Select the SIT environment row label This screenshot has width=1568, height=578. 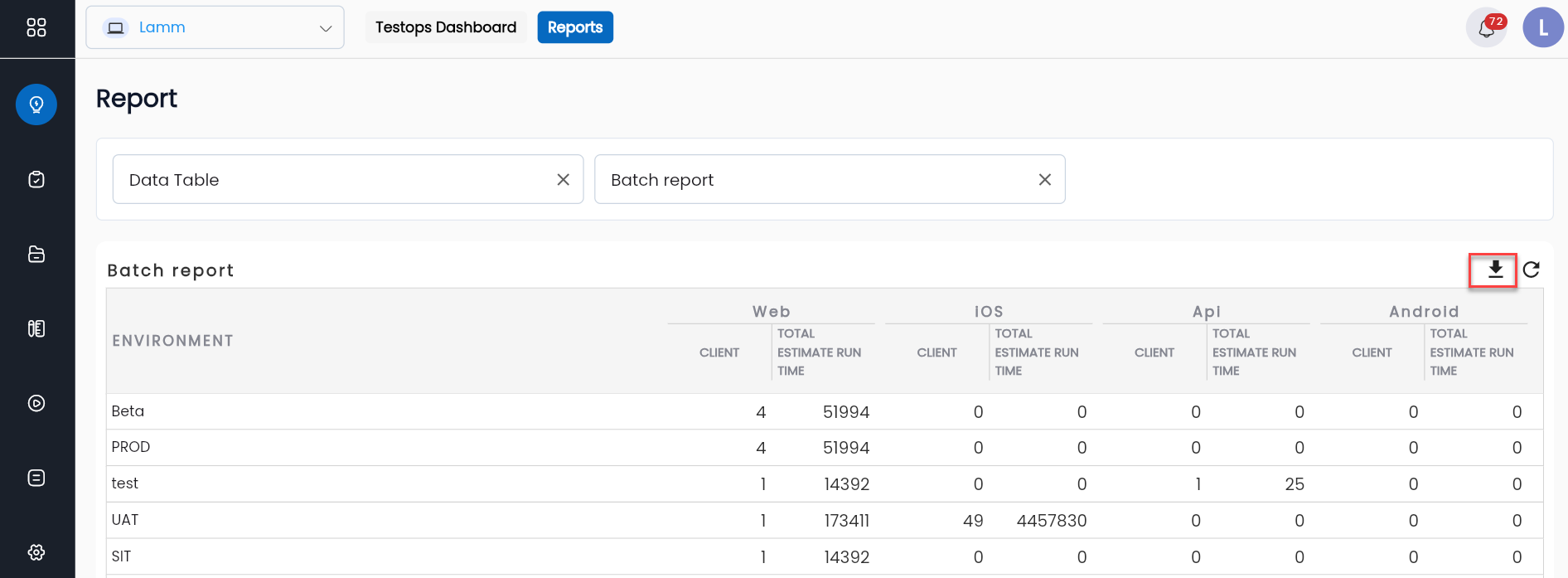[121, 556]
